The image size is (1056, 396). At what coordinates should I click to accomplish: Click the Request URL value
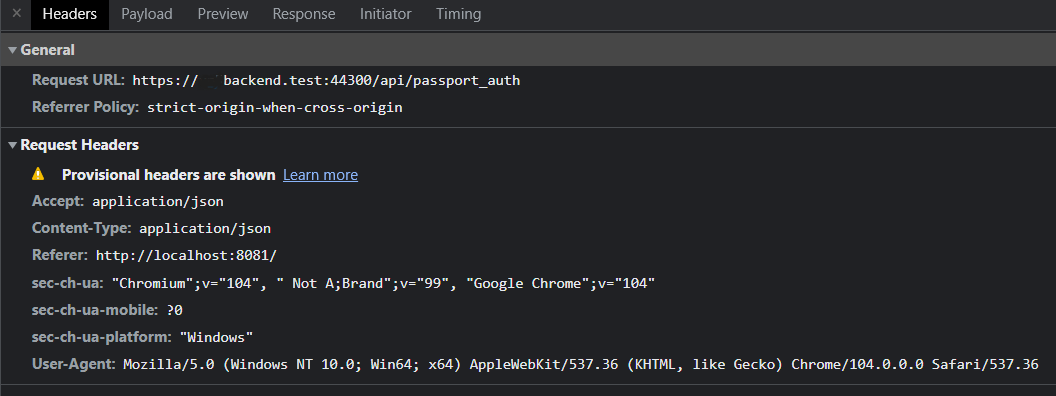click(326, 81)
